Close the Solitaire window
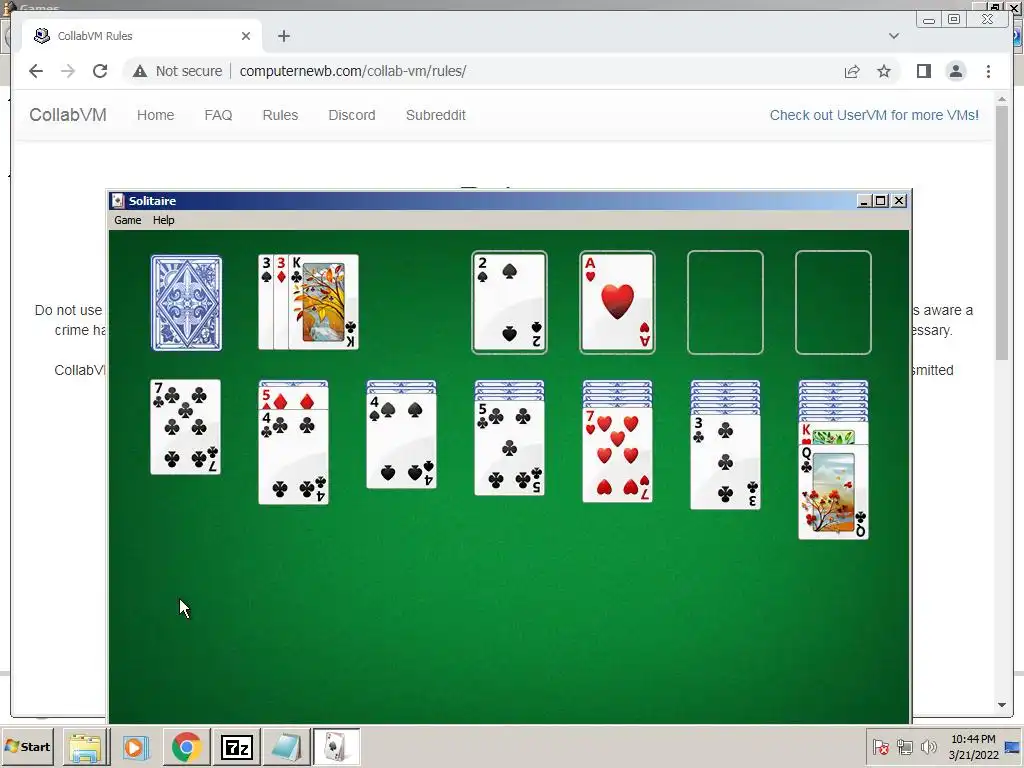Viewport: 1024px width, 768px height. point(899,200)
